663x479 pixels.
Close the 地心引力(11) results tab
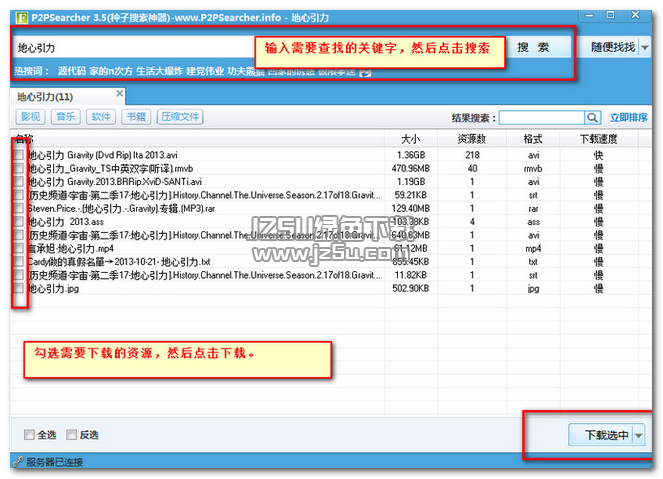point(120,93)
